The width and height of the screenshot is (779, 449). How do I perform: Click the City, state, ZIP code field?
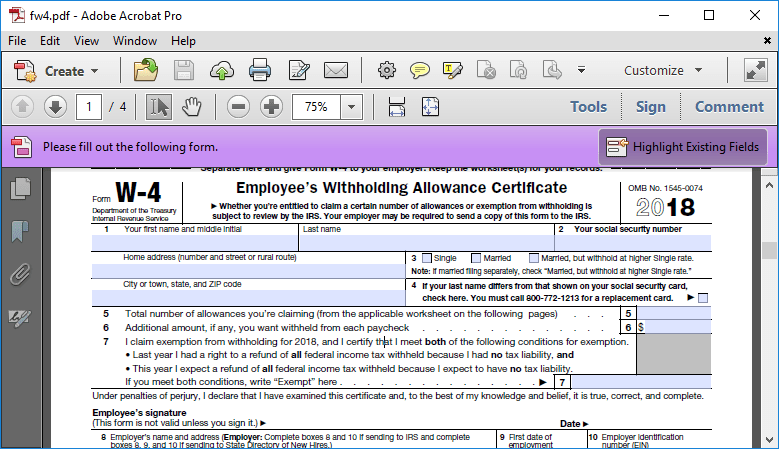[248, 298]
